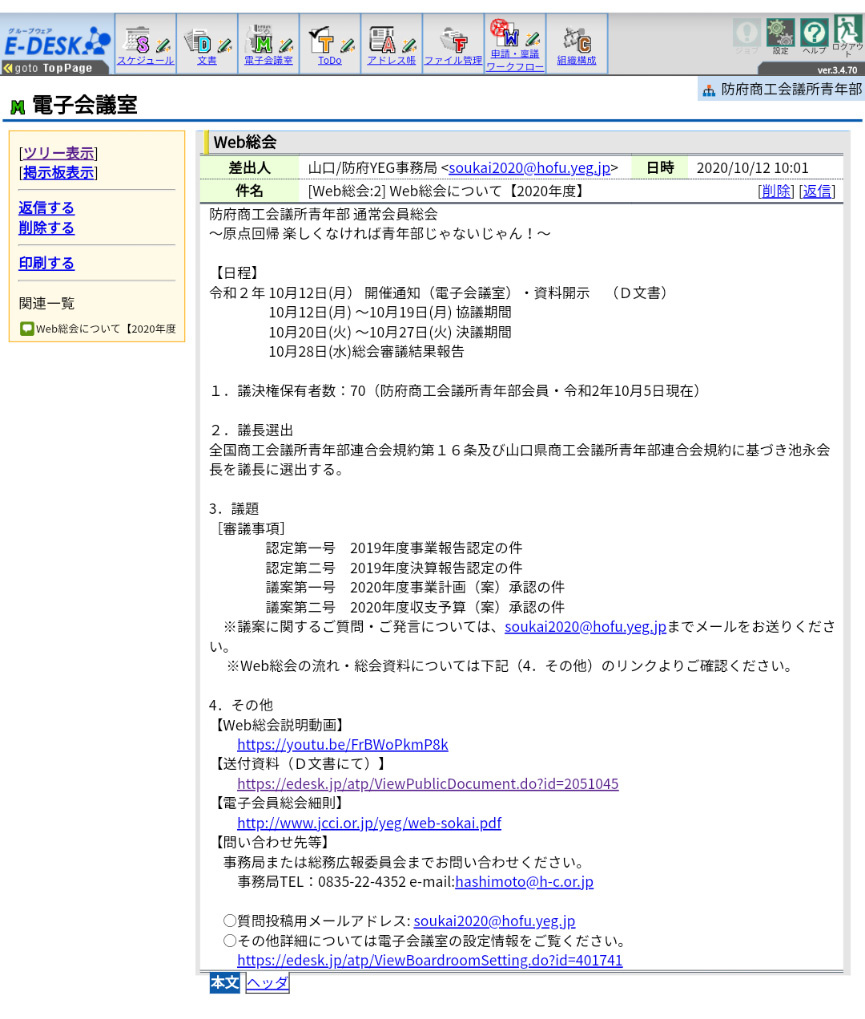This screenshot has height=1019, width=865.
Task: Click the [返信] link in subject row
Action: click(x=817, y=191)
